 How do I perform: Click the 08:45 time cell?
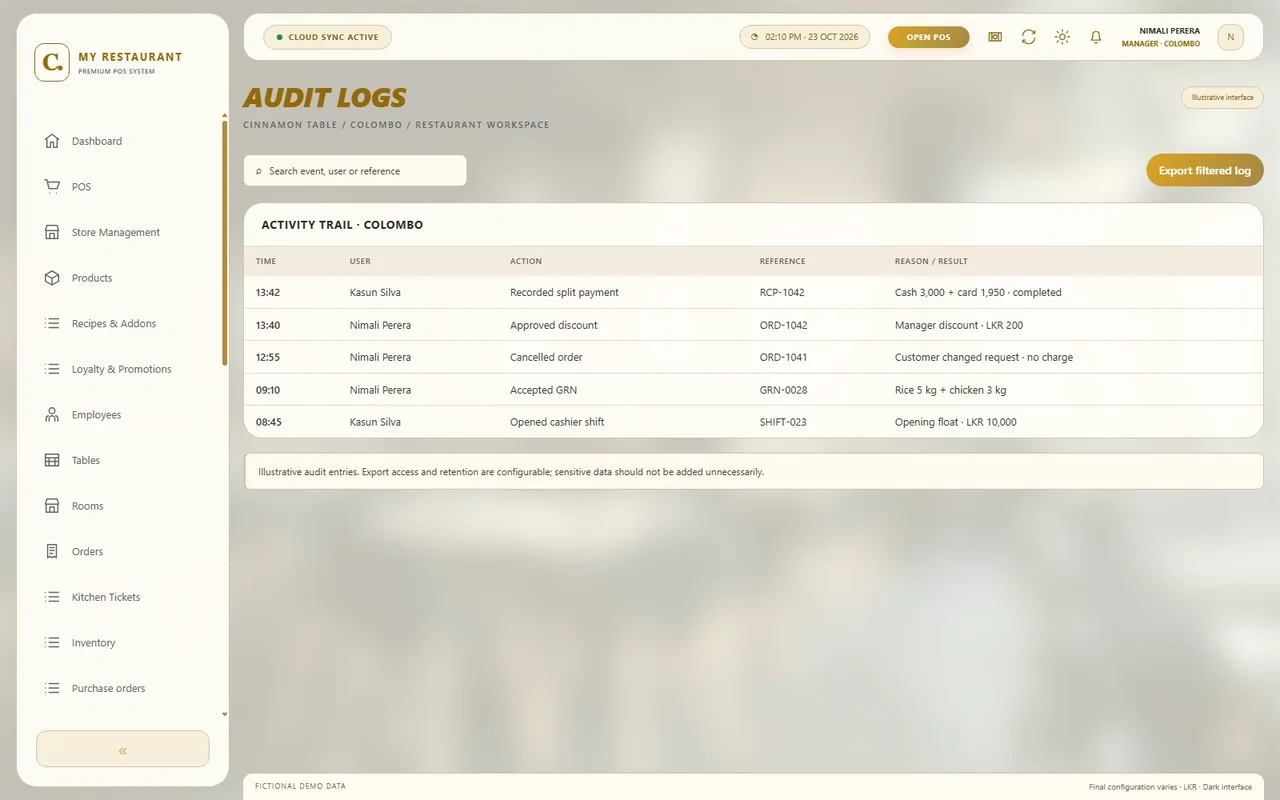click(268, 422)
